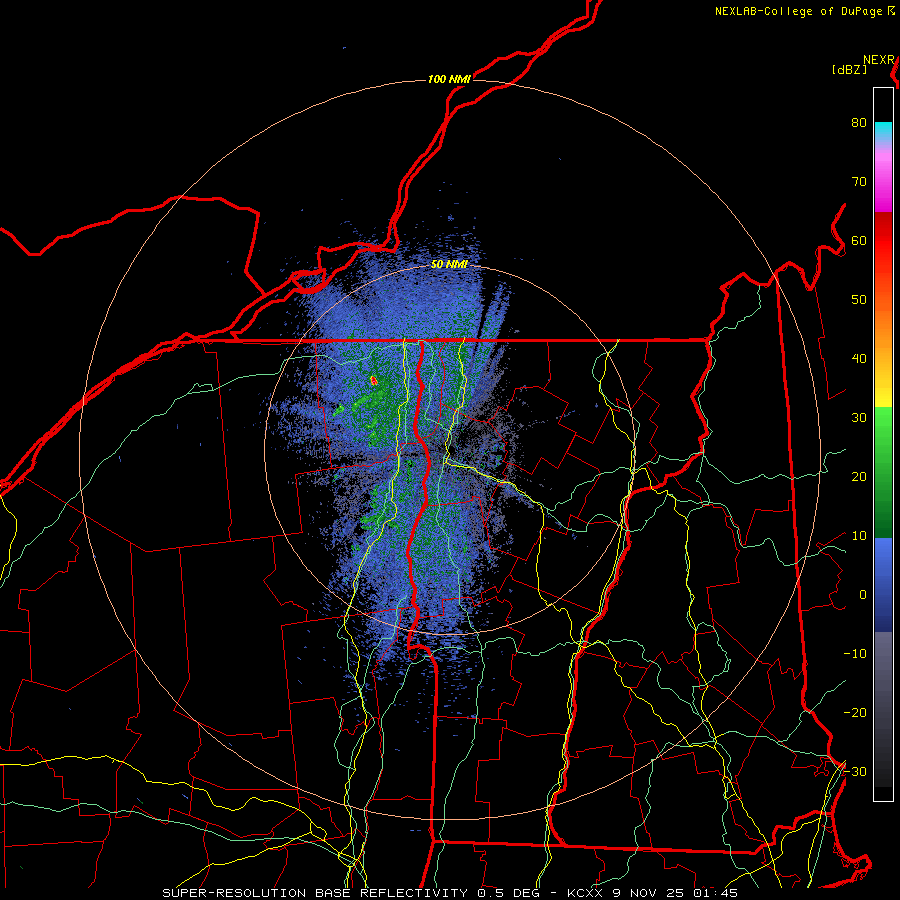Click the 70 value on dBZ scale

[x=859, y=182]
